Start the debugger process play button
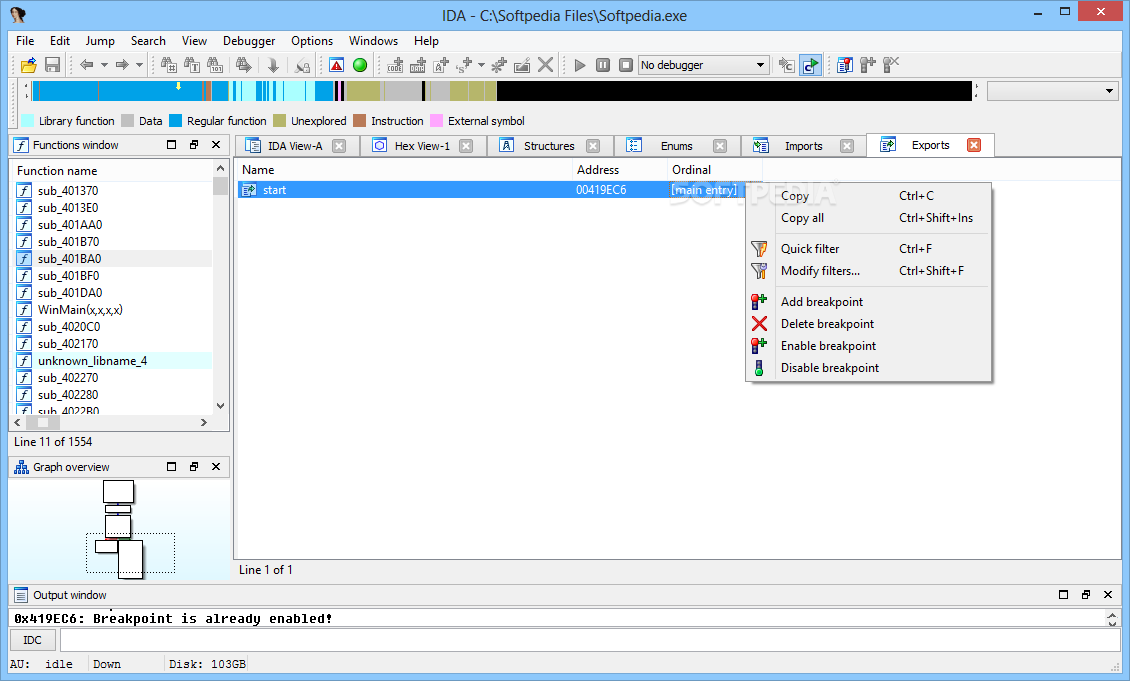Image resolution: width=1130 pixels, height=681 pixels. pos(580,66)
